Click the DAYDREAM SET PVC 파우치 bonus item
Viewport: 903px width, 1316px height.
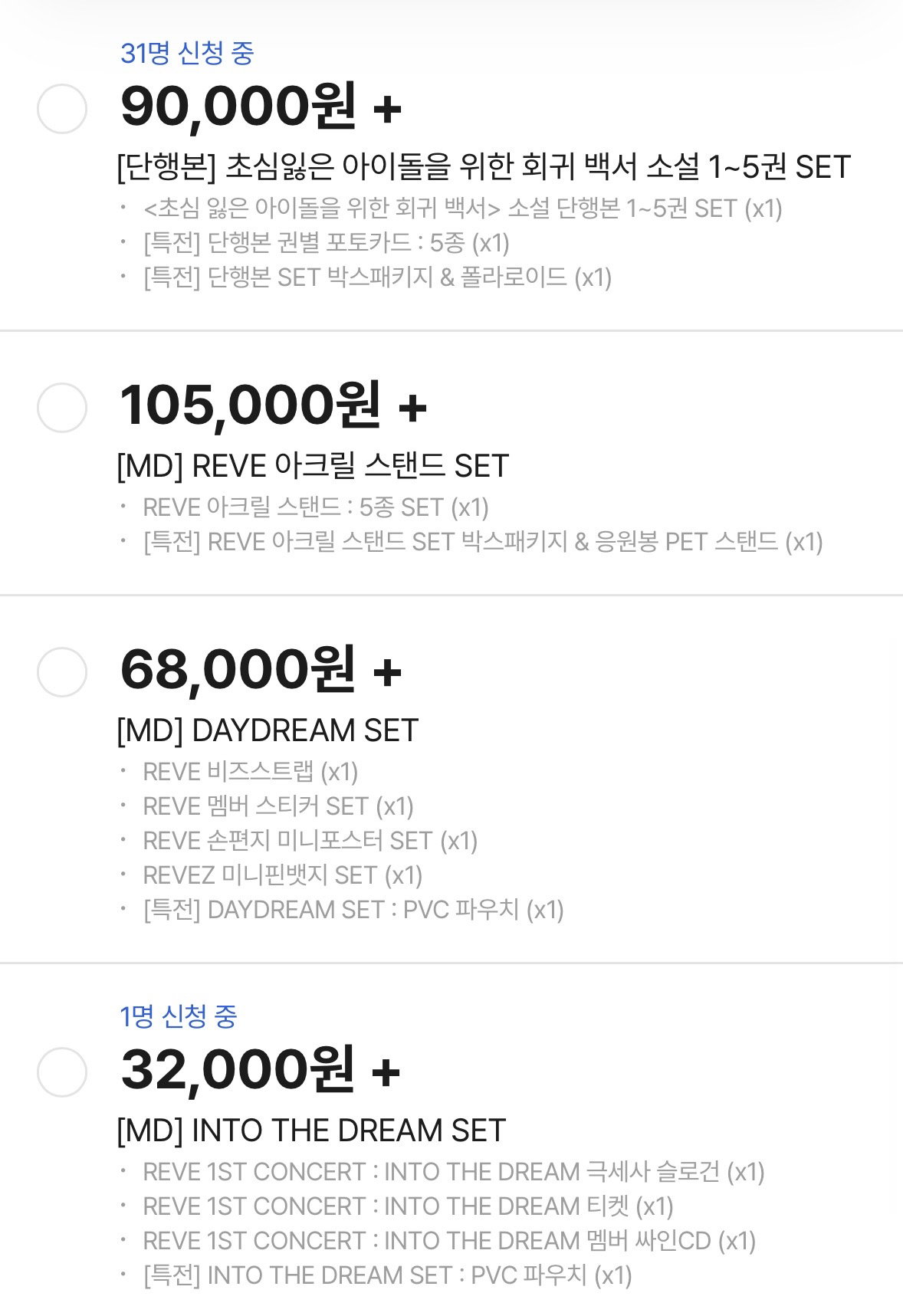tap(353, 910)
